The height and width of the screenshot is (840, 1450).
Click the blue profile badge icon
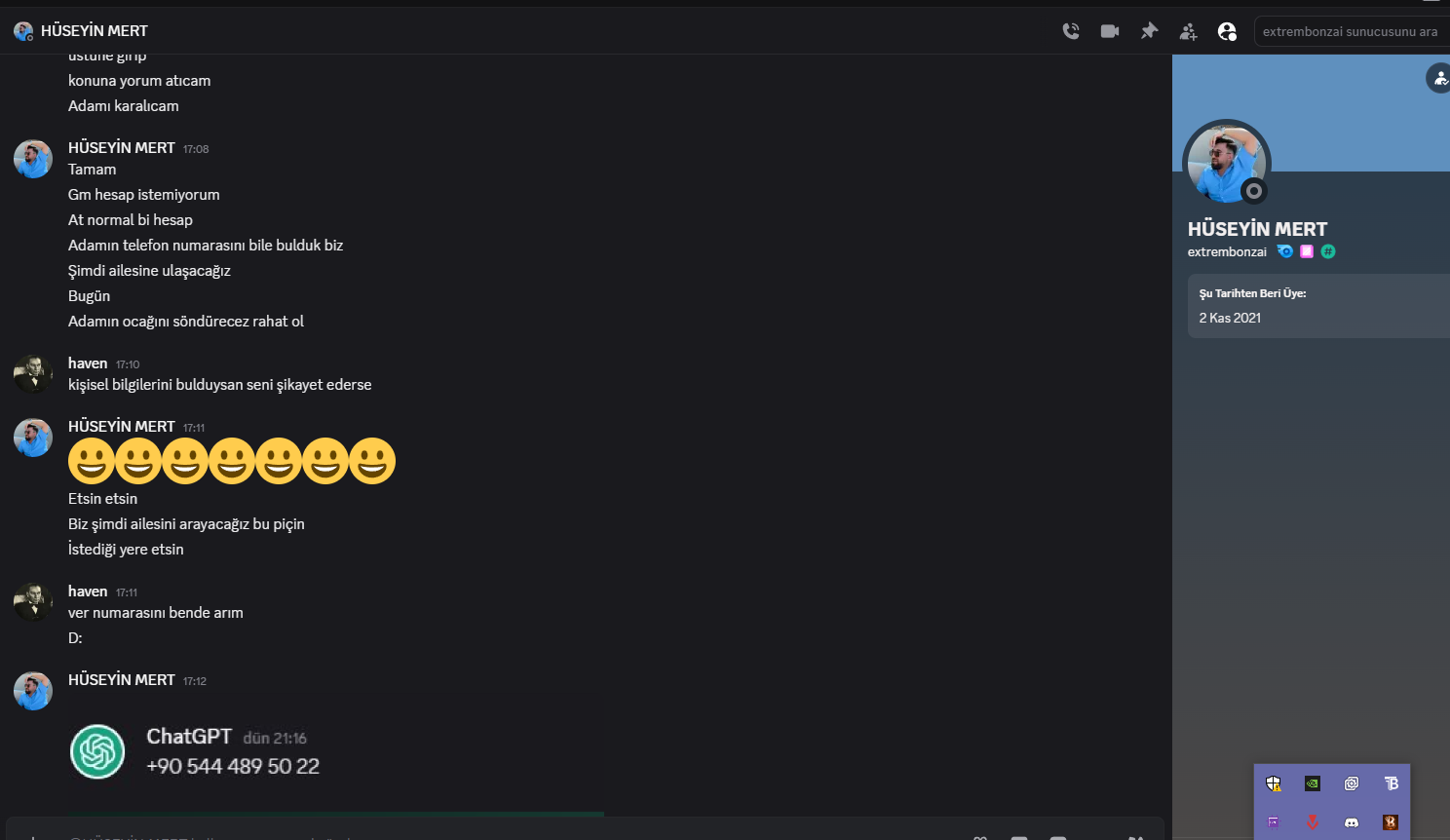click(x=1285, y=251)
